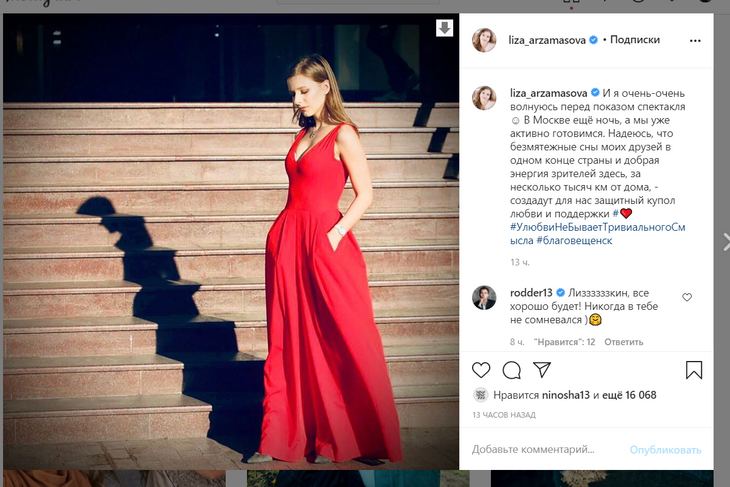
Task: Show comment likes "Нравится: 12"
Action: click(564, 341)
